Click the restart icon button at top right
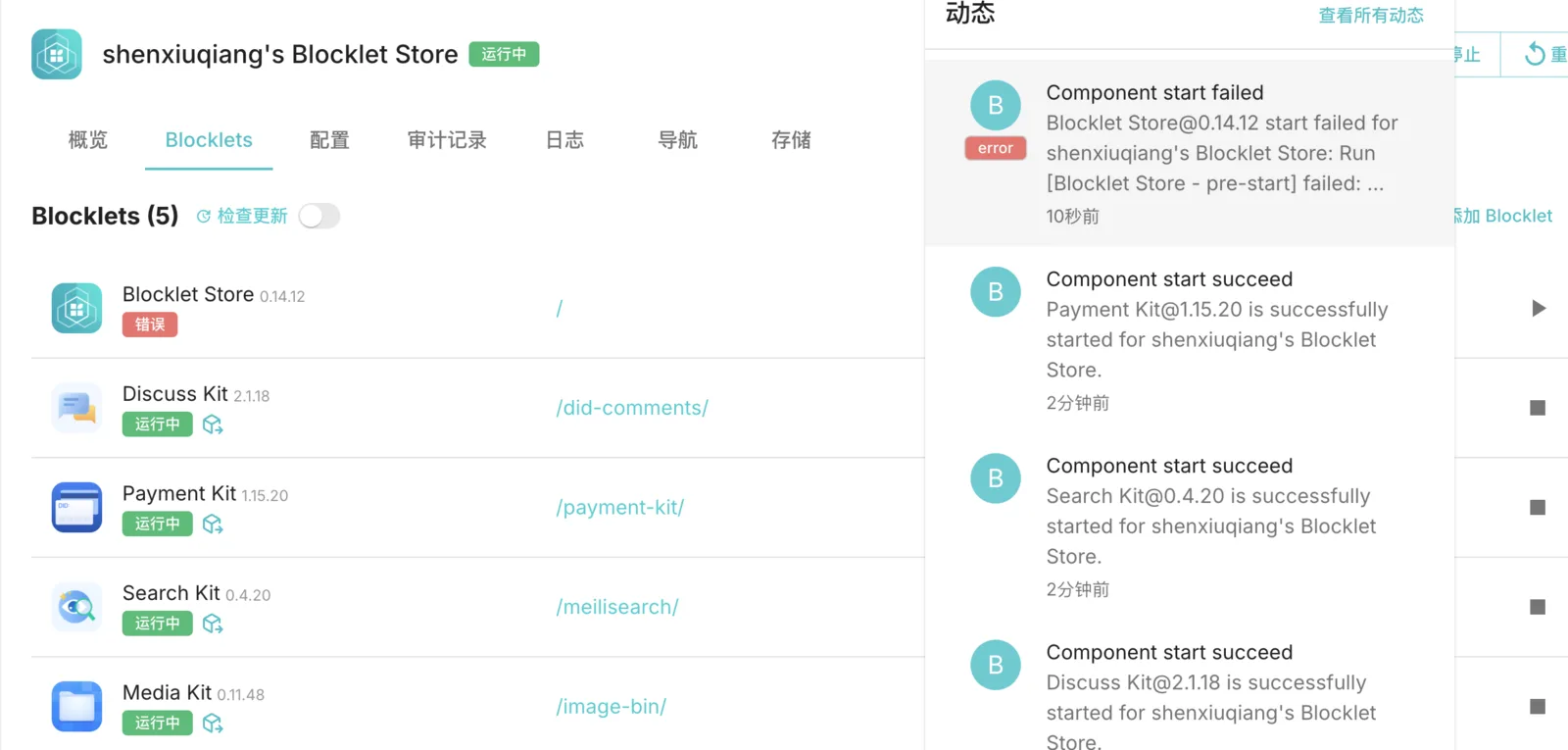Screen dimensions: 1568x750 1536,55
